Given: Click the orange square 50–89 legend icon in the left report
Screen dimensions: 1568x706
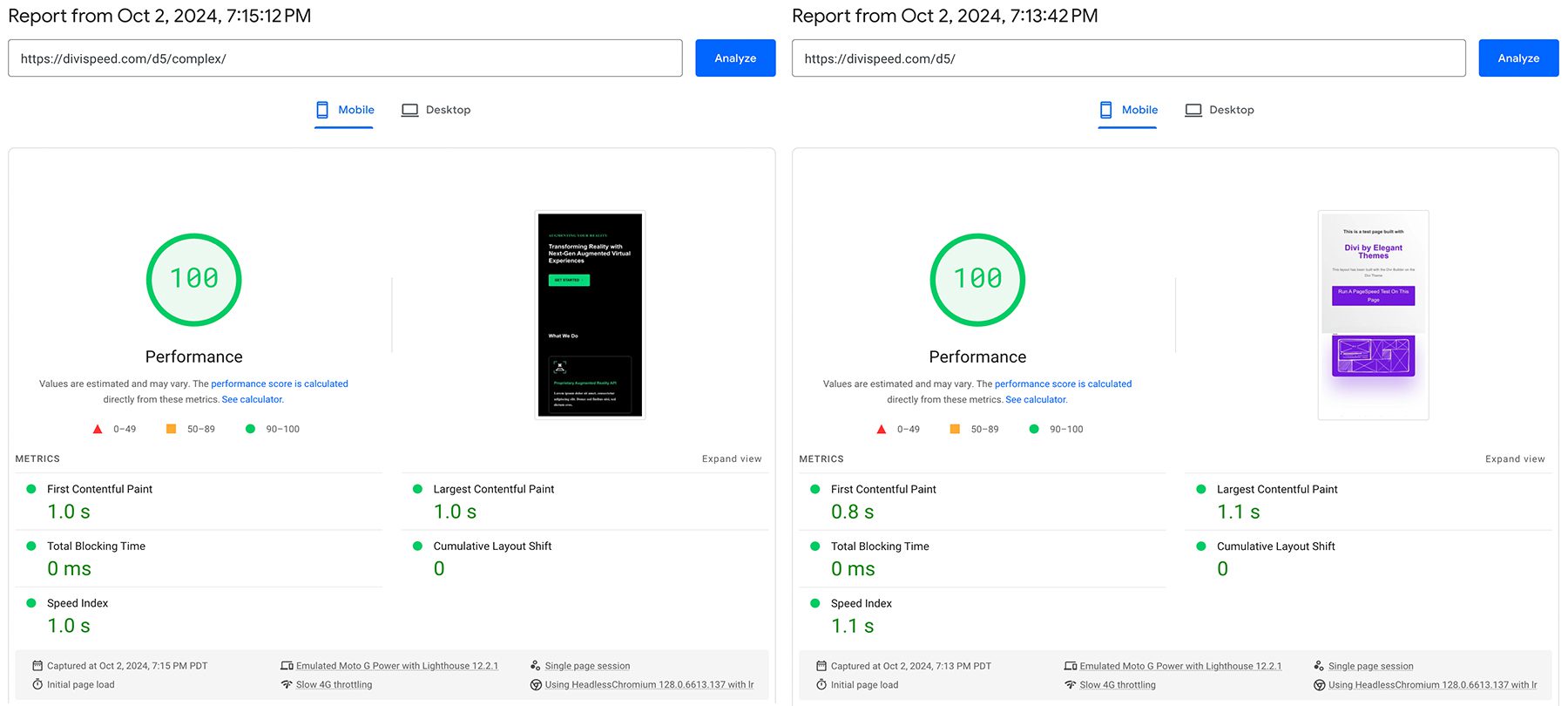Looking at the screenshot, I should [171, 429].
